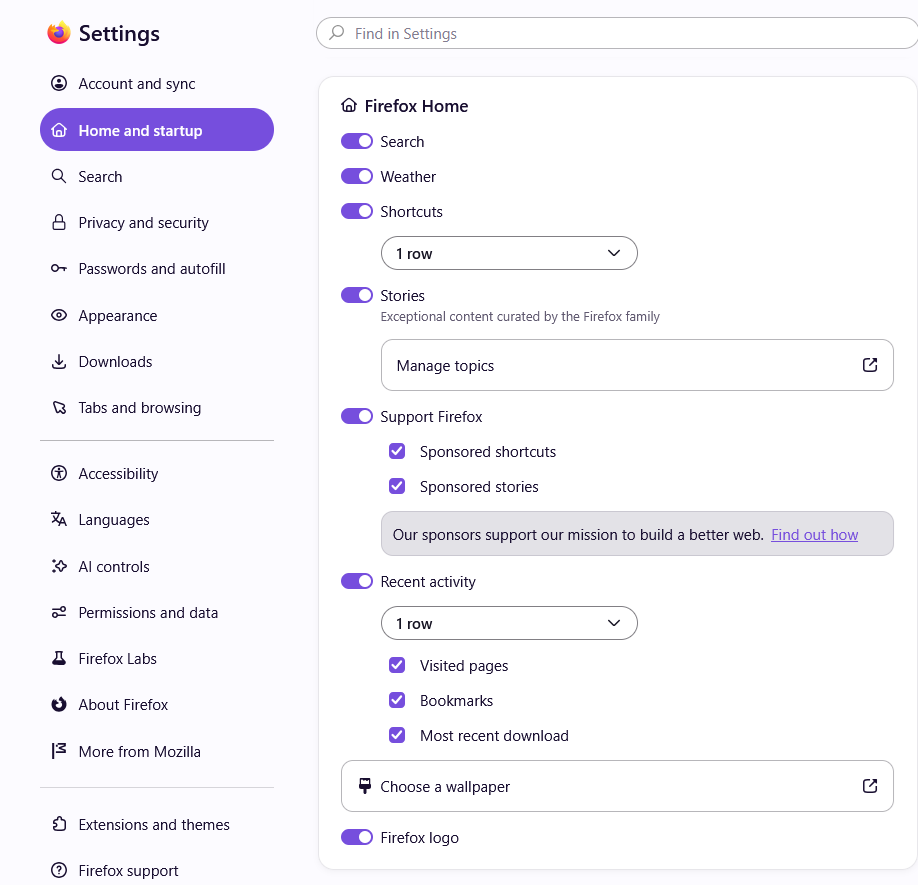This screenshot has width=918, height=885.
Task: Open Extensions and themes
Action: coord(156,824)
